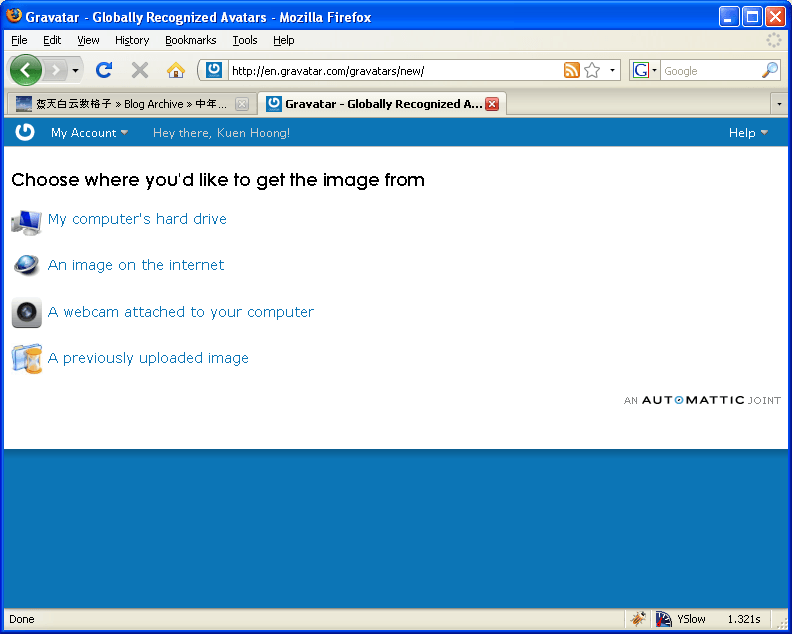This screenshot has height=634, width=792.
Task: Click the Home icon in the toolbar
Action: tap(176, 70)
